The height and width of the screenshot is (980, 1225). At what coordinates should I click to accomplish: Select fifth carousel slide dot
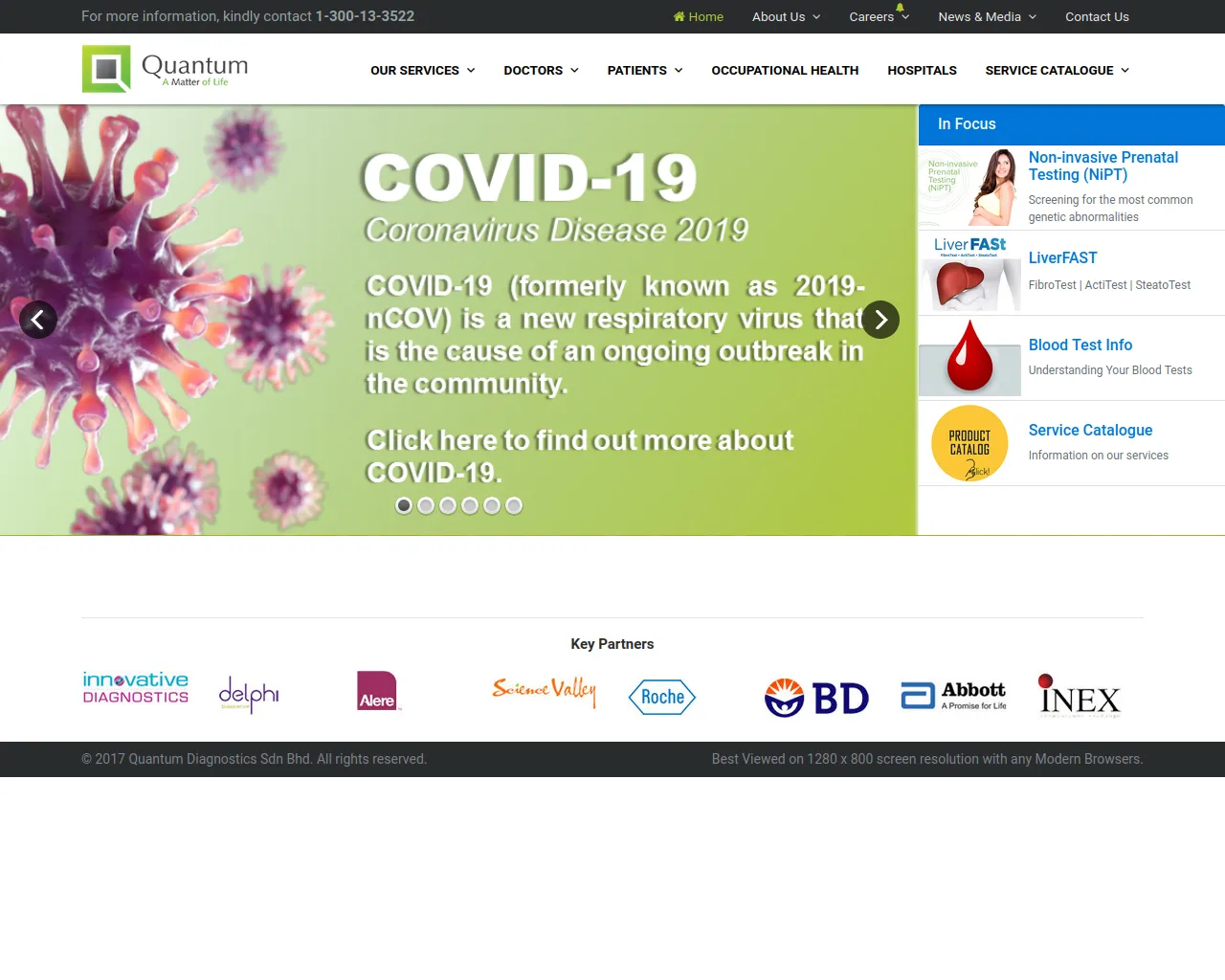pos(492,505)
